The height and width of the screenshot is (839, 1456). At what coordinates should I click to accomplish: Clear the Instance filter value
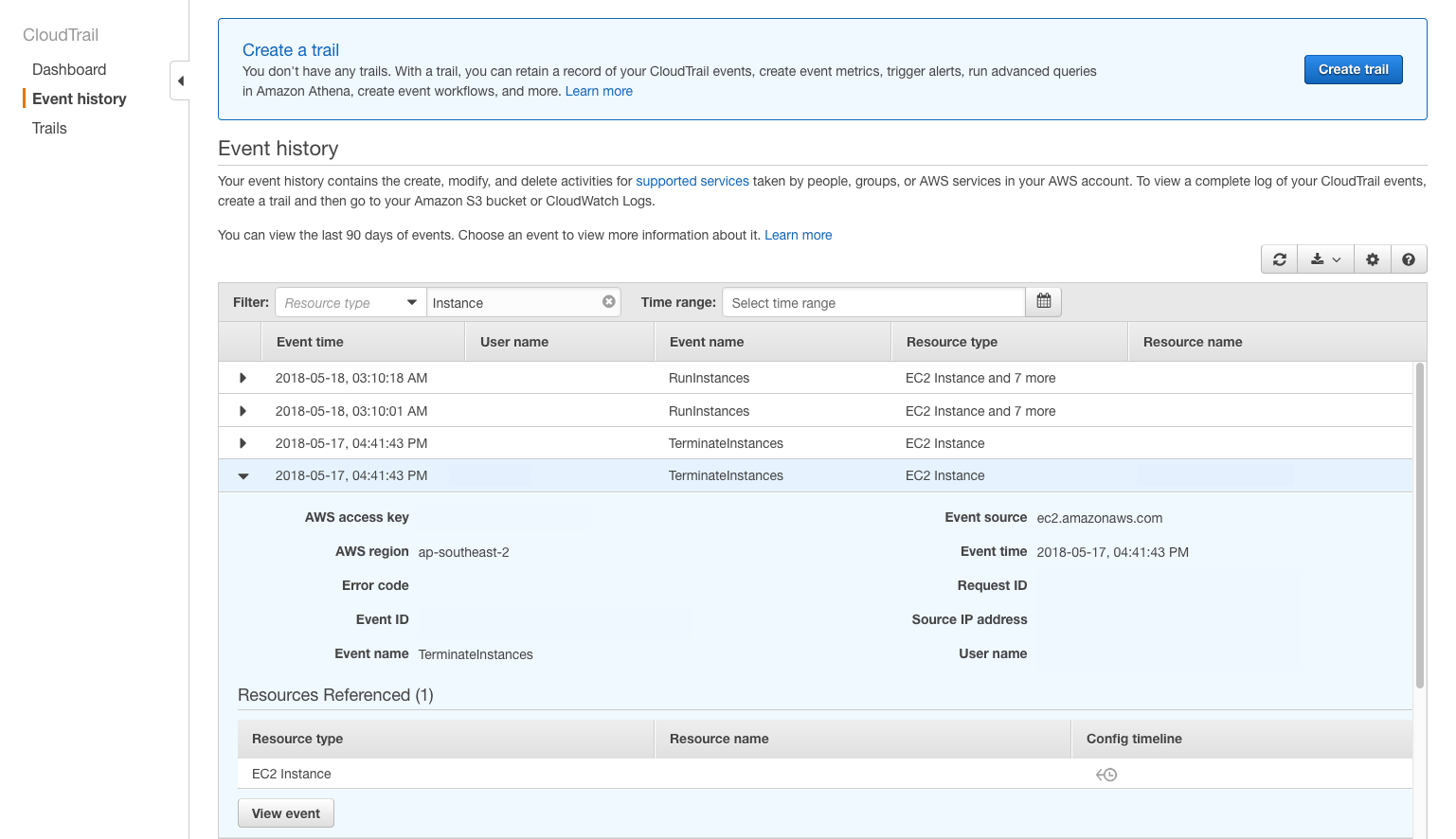click(x=609, y=302)
